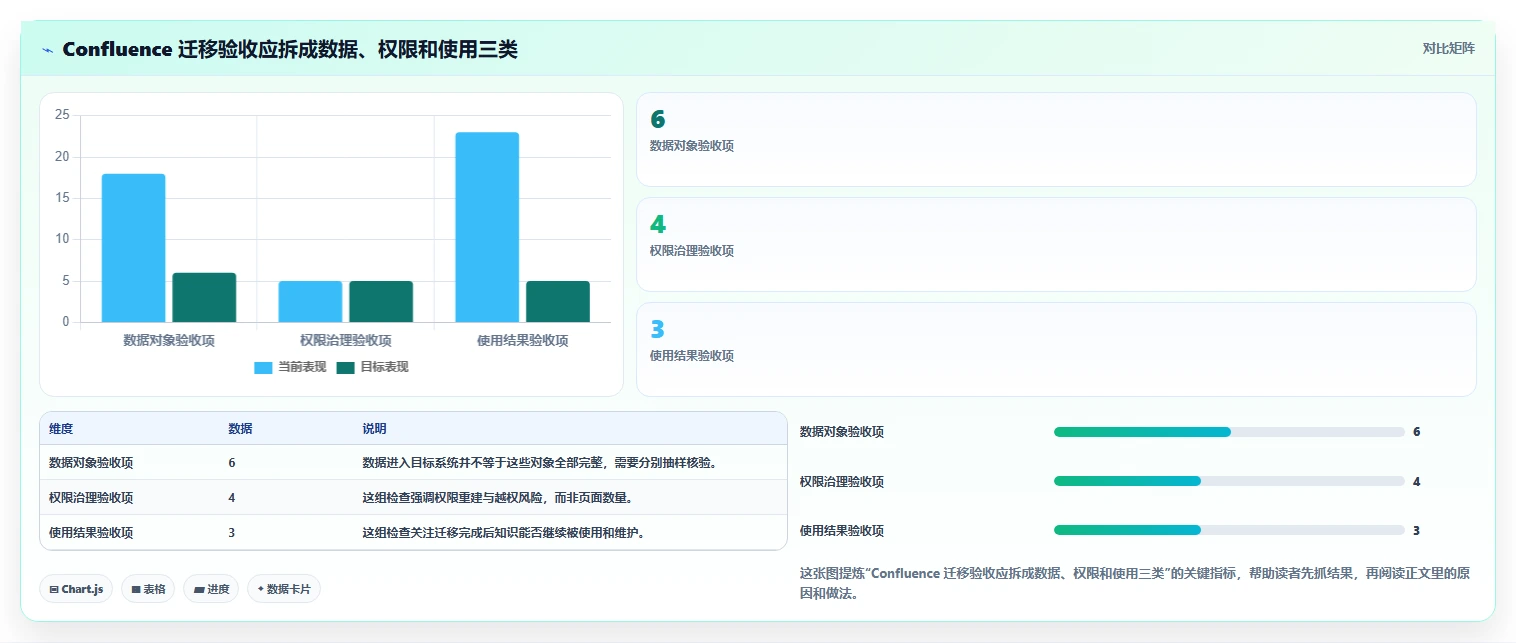Toggle the 当前表现 legend swatch
Screen dimensions: 1516x643
point(263,367)
